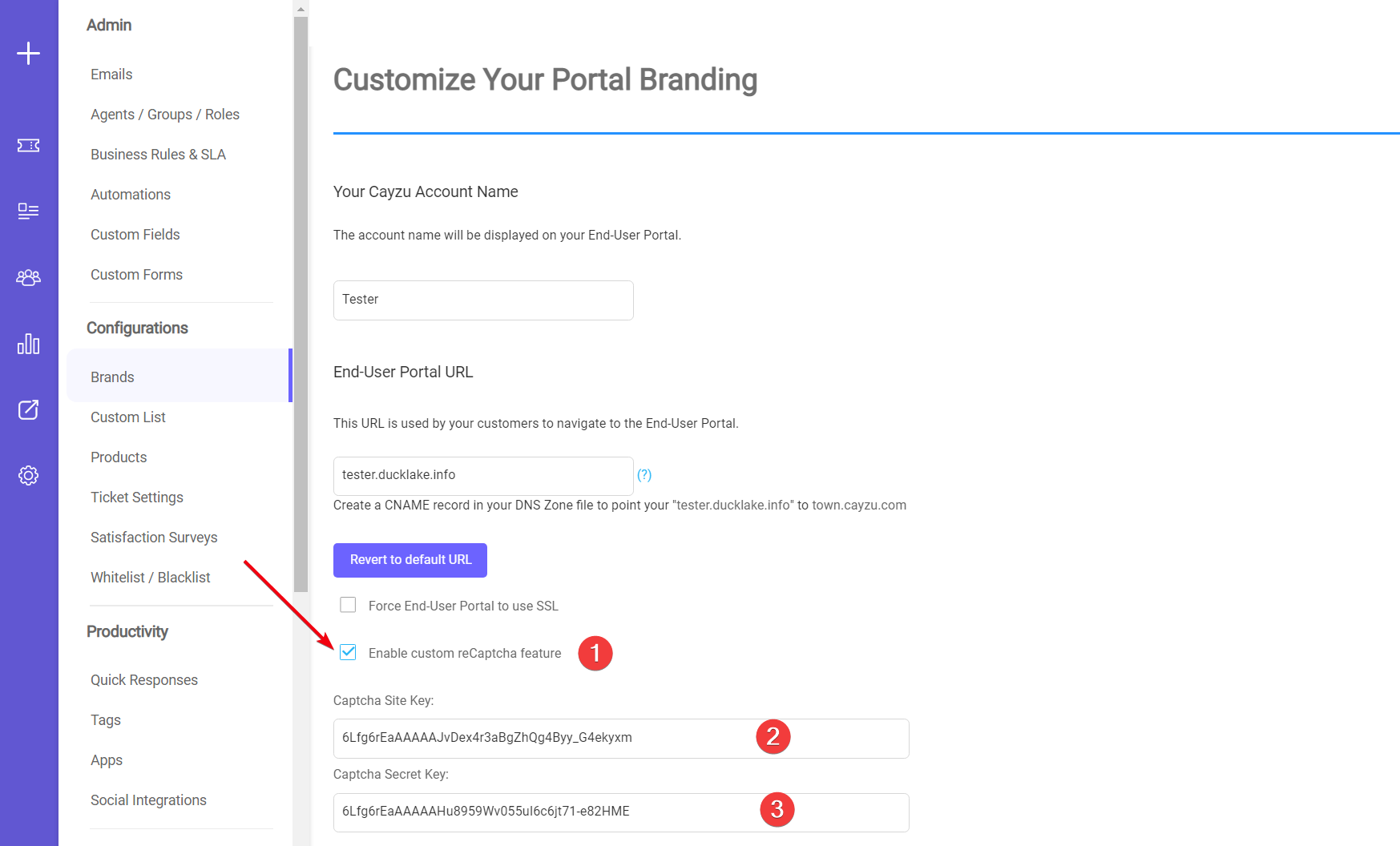This screenshot has width=1400, height=846.
Task: Select Satisfaction Surveys in the sidebar
Action: click(x=154, y=538)
